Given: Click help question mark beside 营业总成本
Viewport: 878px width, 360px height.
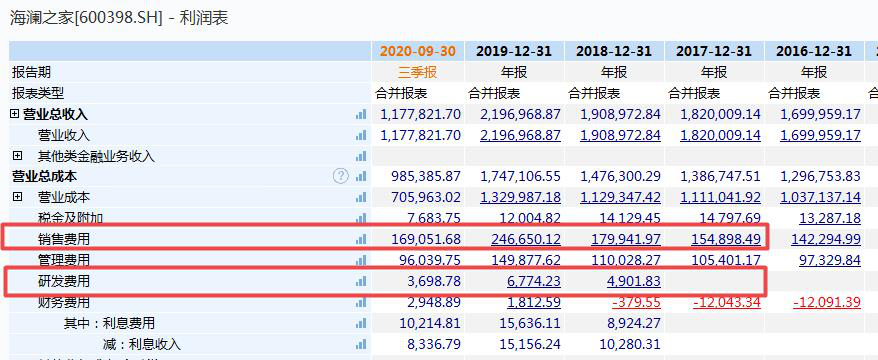Looking at the screenshot, I should (340, 176).
